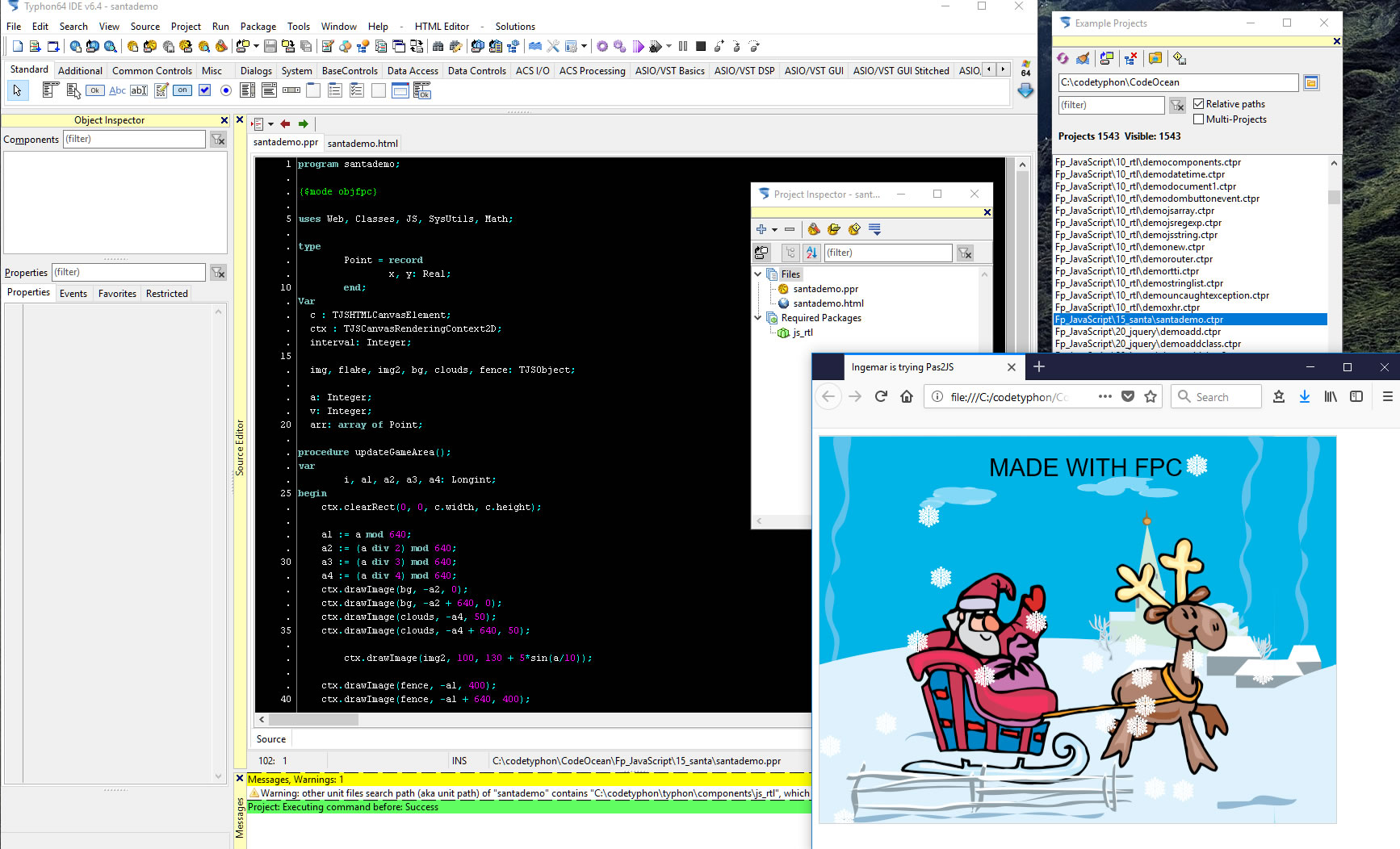Open the Favorites tab in Object Inspector
The width and height of the screenshot is (1400, 849).
117,293
